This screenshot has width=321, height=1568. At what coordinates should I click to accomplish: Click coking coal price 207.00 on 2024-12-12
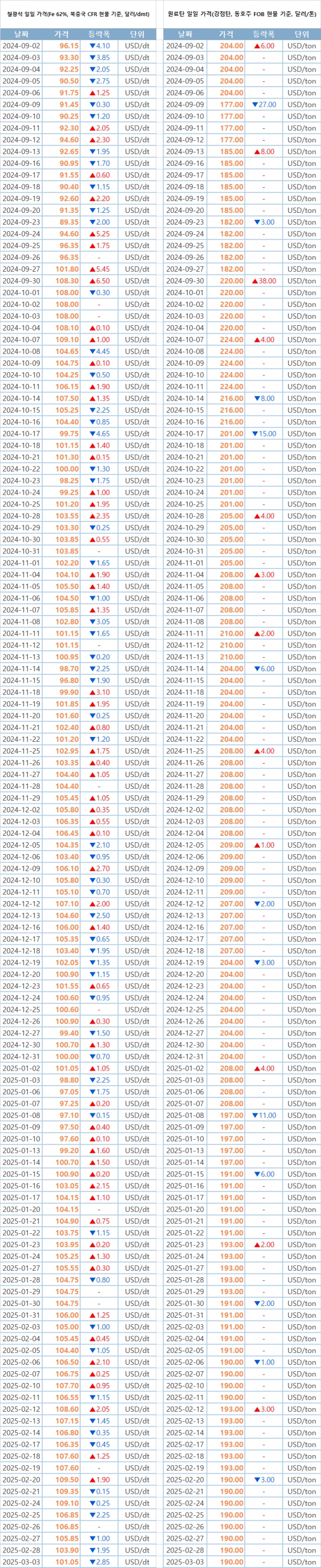pos(232,904)
